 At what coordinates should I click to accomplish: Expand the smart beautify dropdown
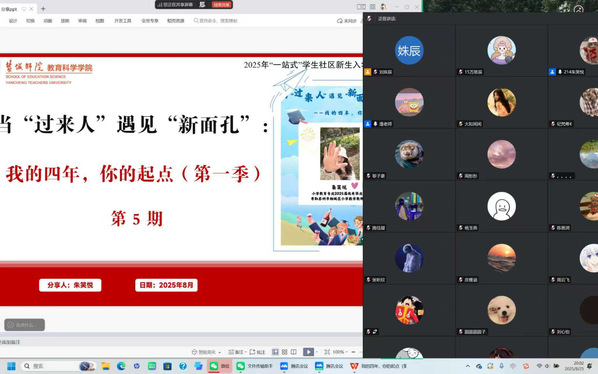219,352
